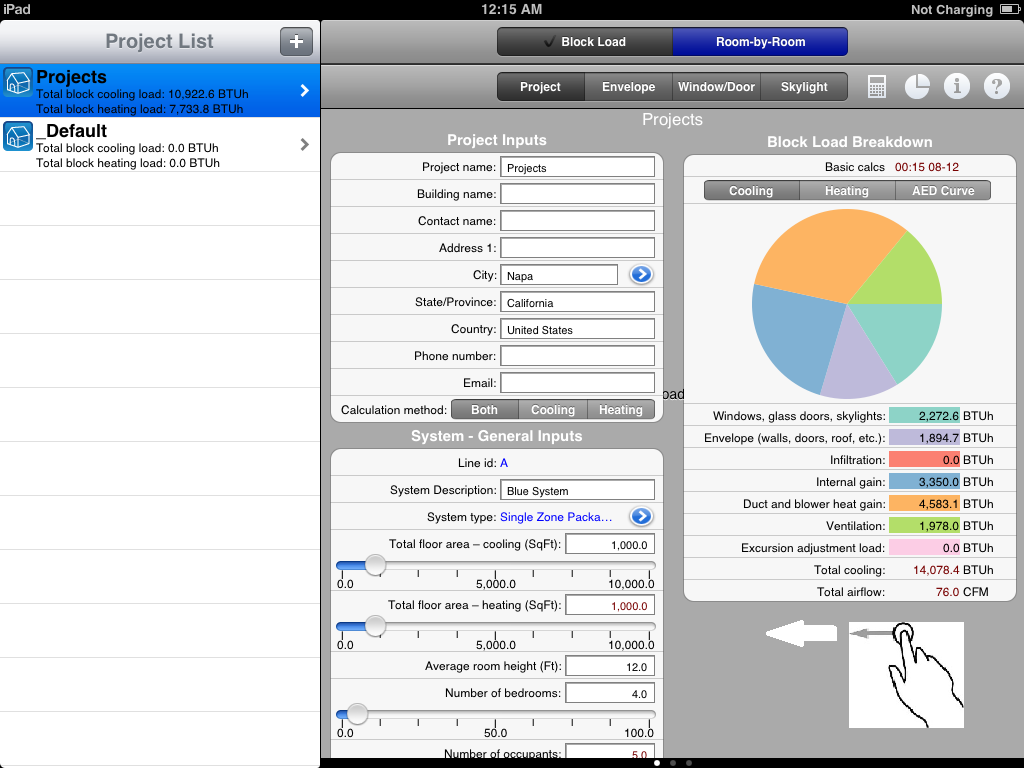This screenshot has height=768, width=1024.
Task: Open the help question mark icon
Action: [x=997, y=86]
